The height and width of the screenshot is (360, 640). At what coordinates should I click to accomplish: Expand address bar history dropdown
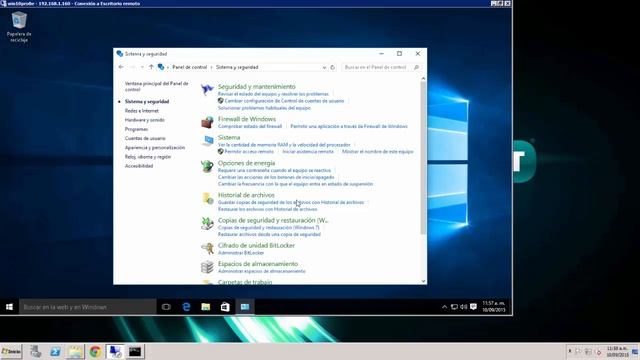(x=324, y=67)
